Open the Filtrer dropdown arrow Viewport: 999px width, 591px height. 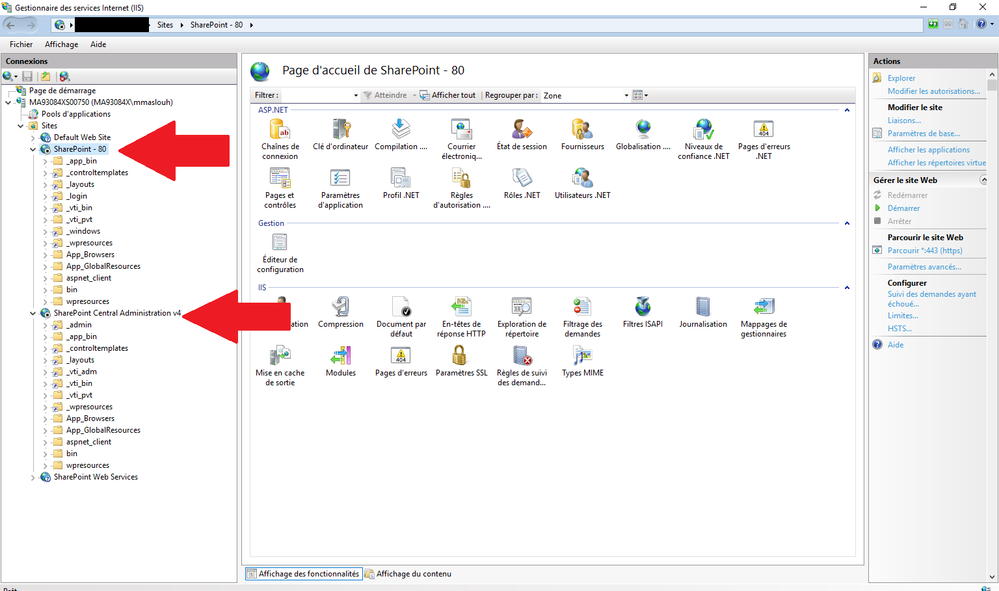[356, 96]
